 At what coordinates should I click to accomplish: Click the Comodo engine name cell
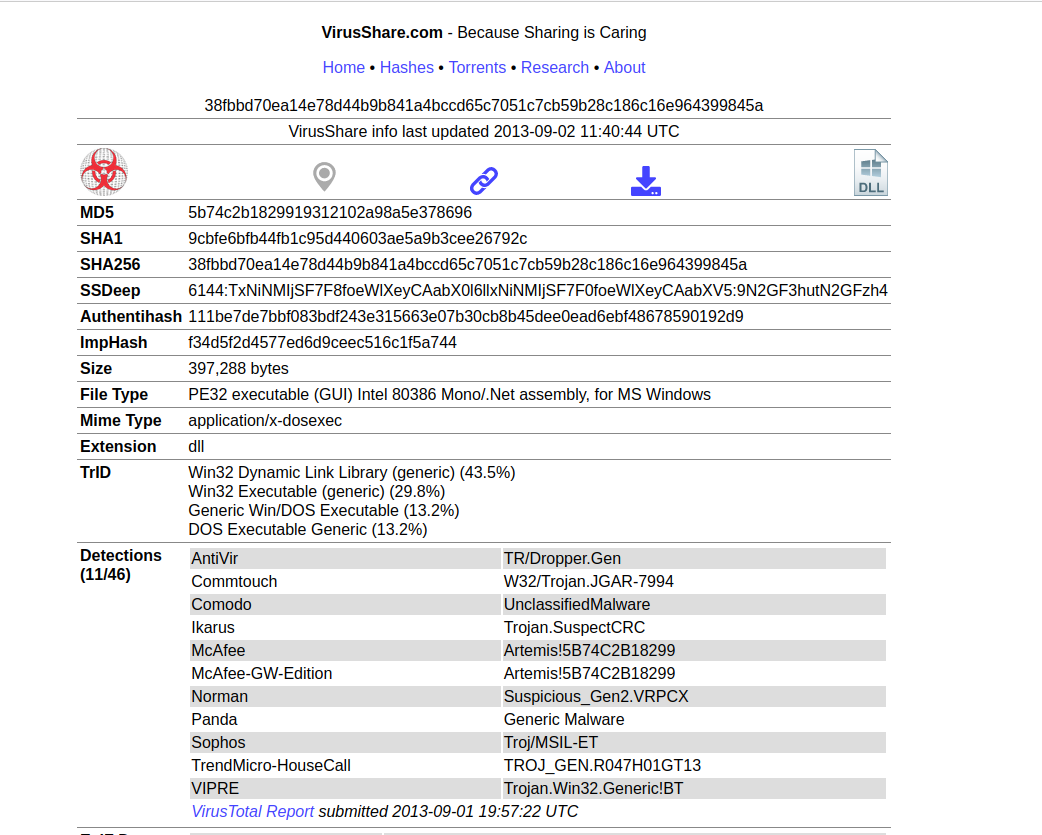[x=345, y=604]
